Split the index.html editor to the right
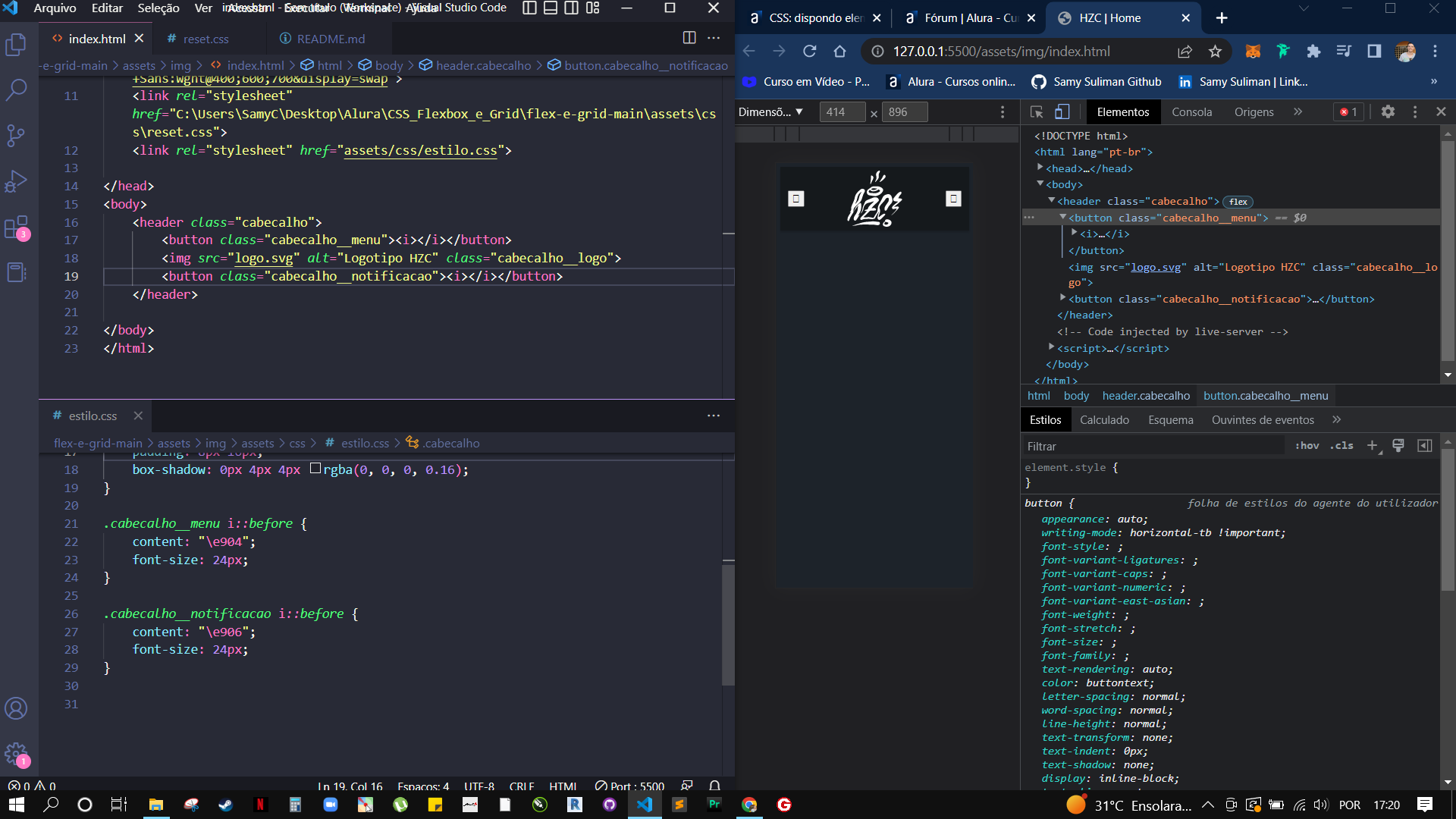The width and height of the screenshot is (1456, 819). 689,38
